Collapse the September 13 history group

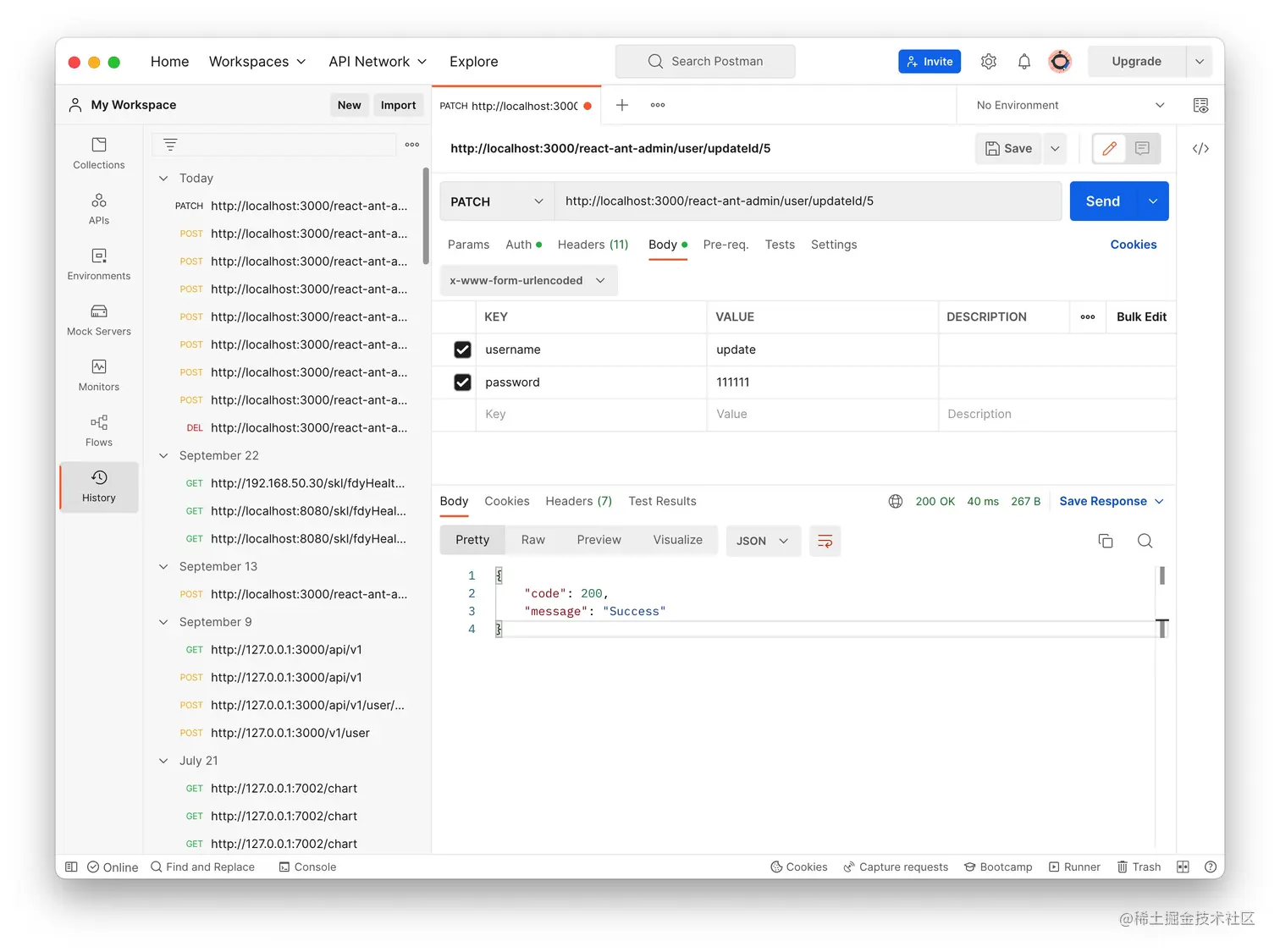click(x=163, y=566)
